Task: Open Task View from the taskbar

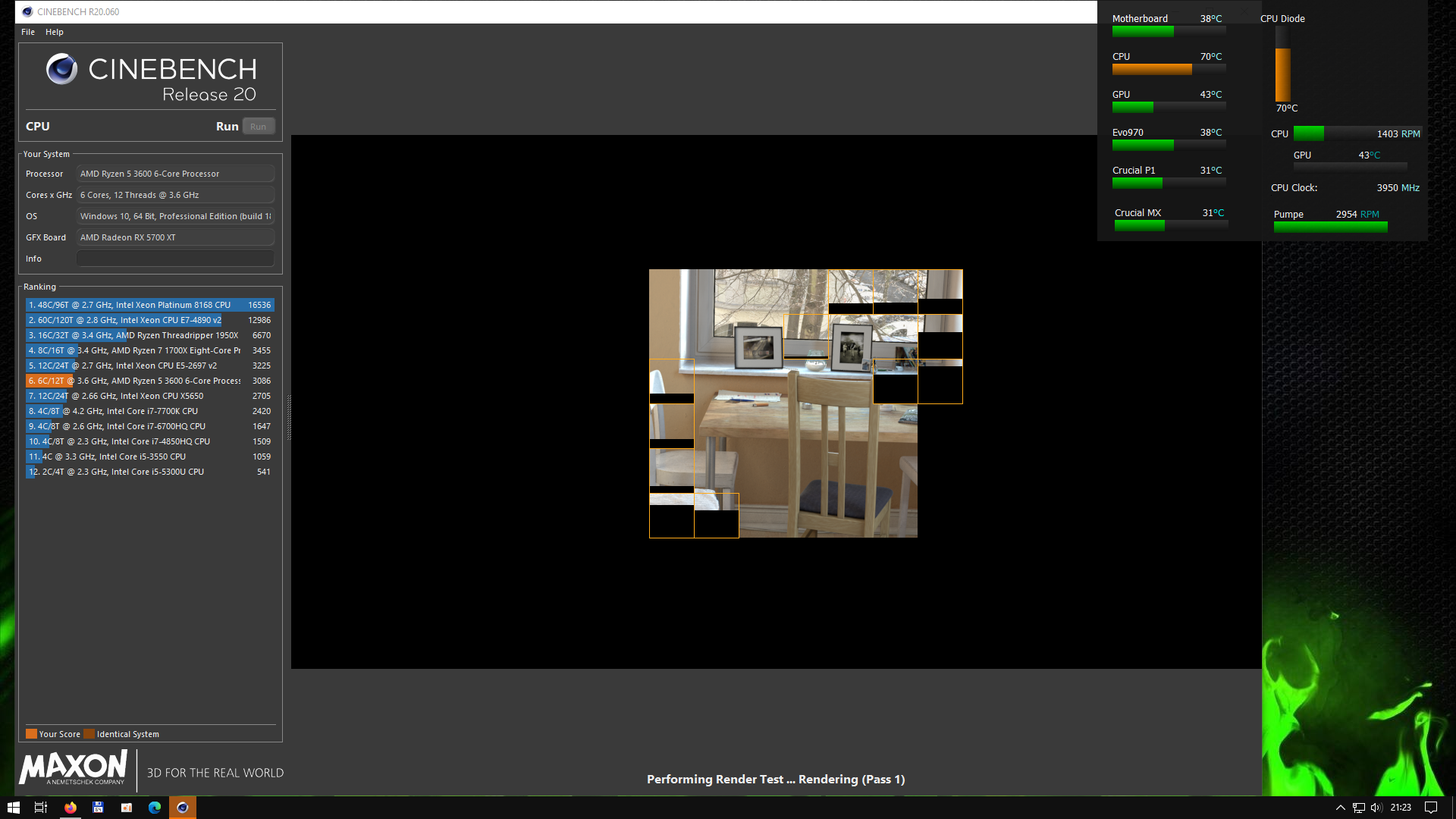Action: coord(41,808)
